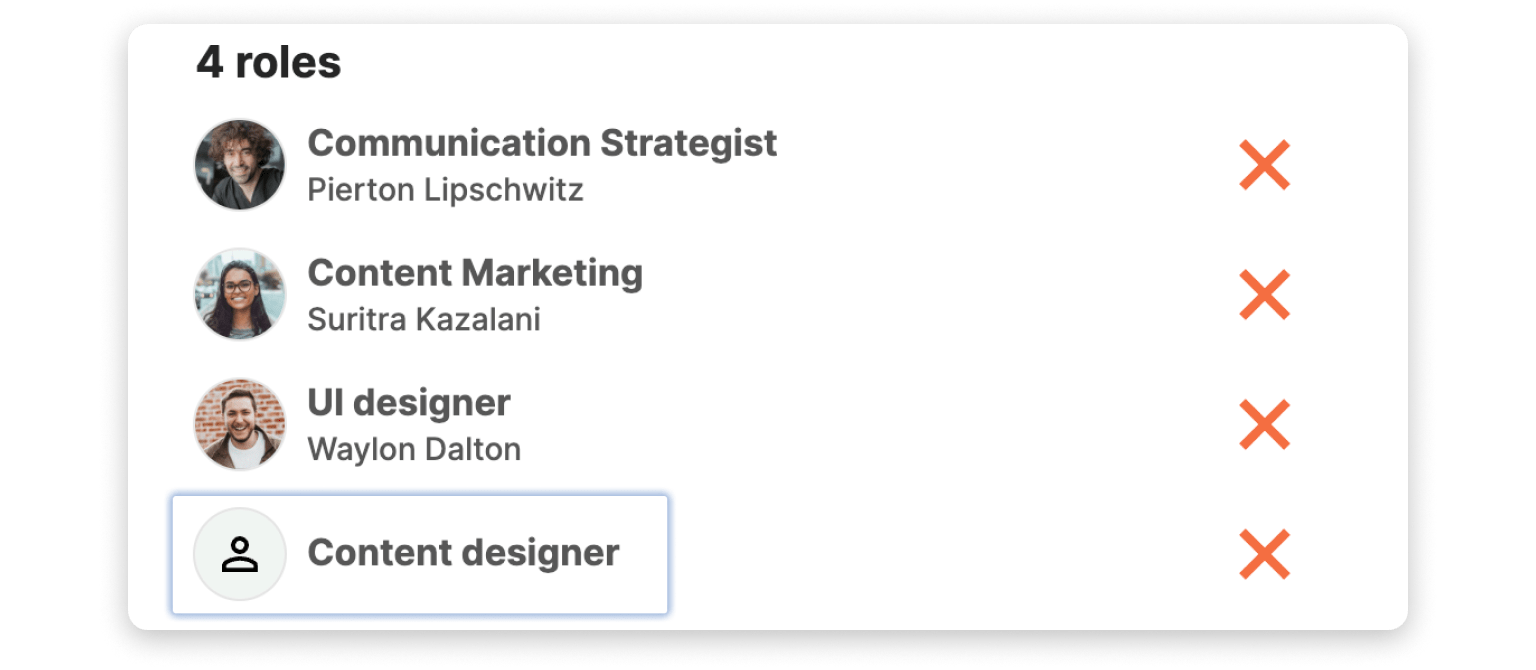Click the name Pierton Lipschwitz
The image size is (1536, 670).
tap(445, 190)
